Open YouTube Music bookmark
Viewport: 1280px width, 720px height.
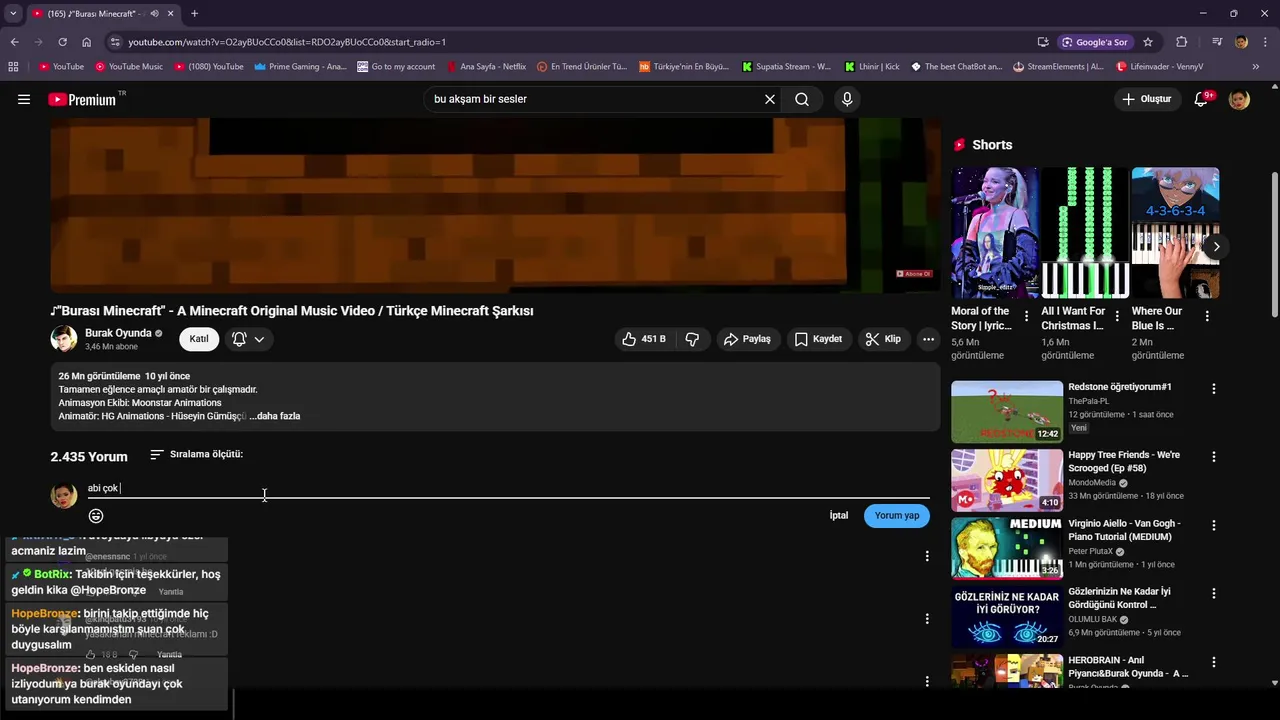[x=129, y=67]
